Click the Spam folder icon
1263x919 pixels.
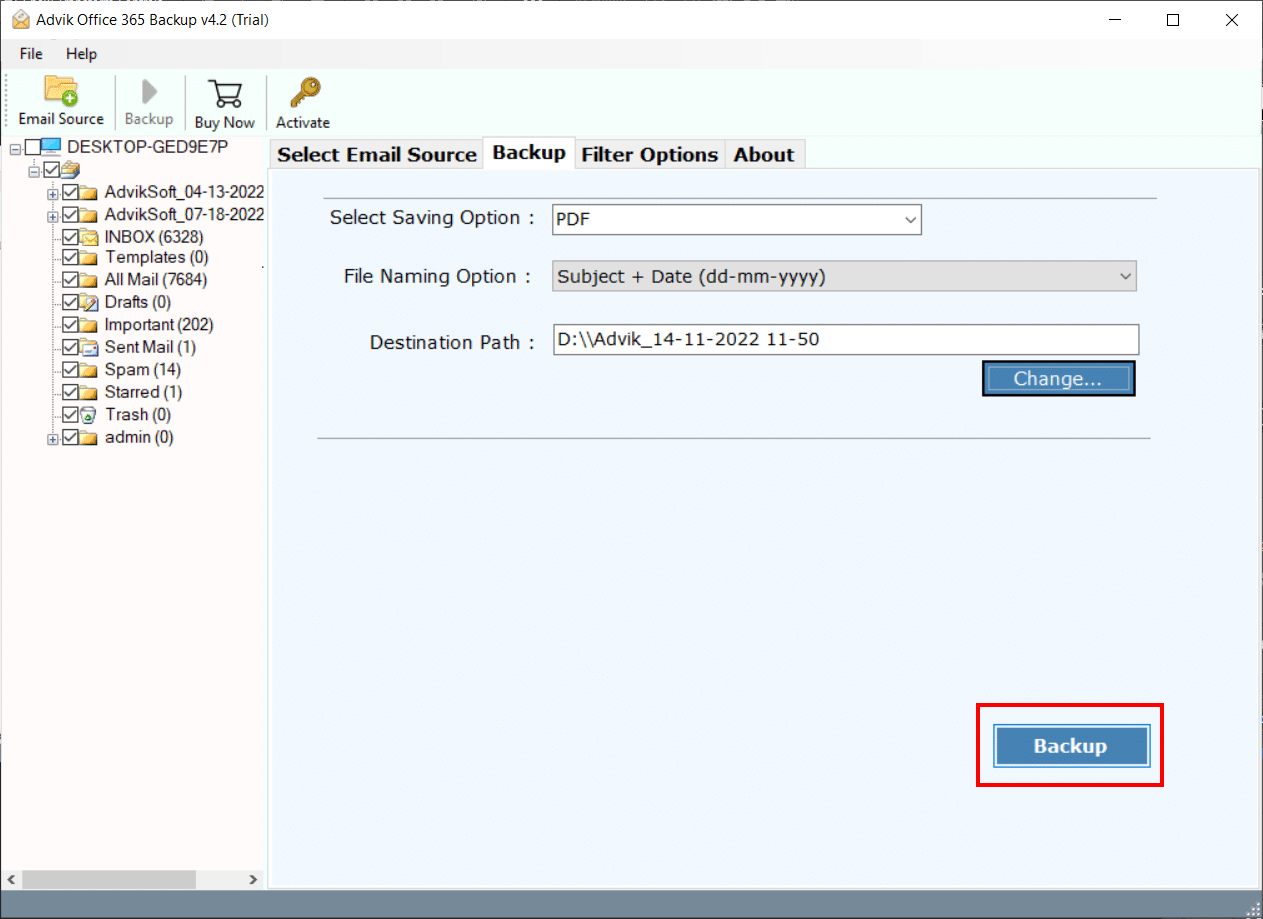click(89, 370)
